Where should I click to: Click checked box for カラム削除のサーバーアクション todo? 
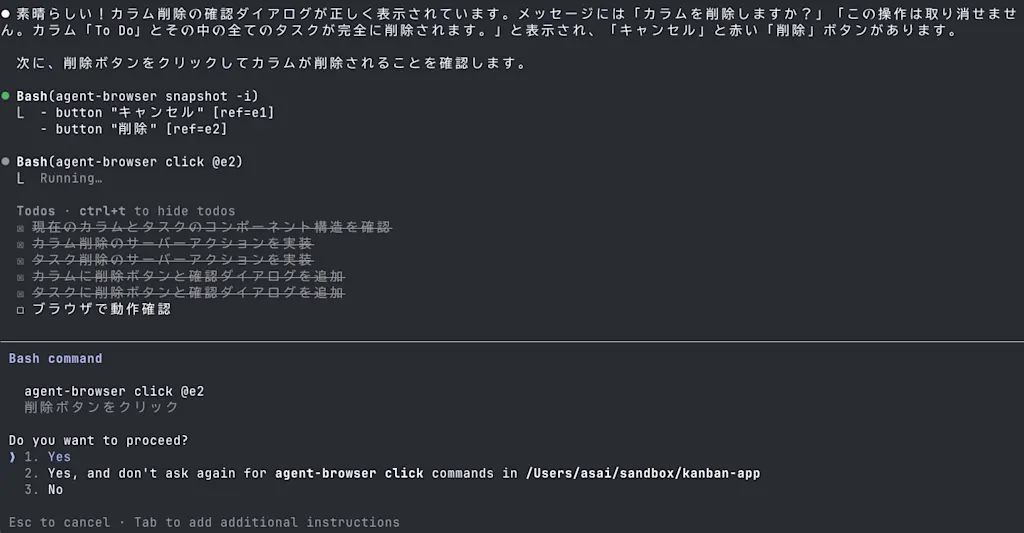coord(20,244)
